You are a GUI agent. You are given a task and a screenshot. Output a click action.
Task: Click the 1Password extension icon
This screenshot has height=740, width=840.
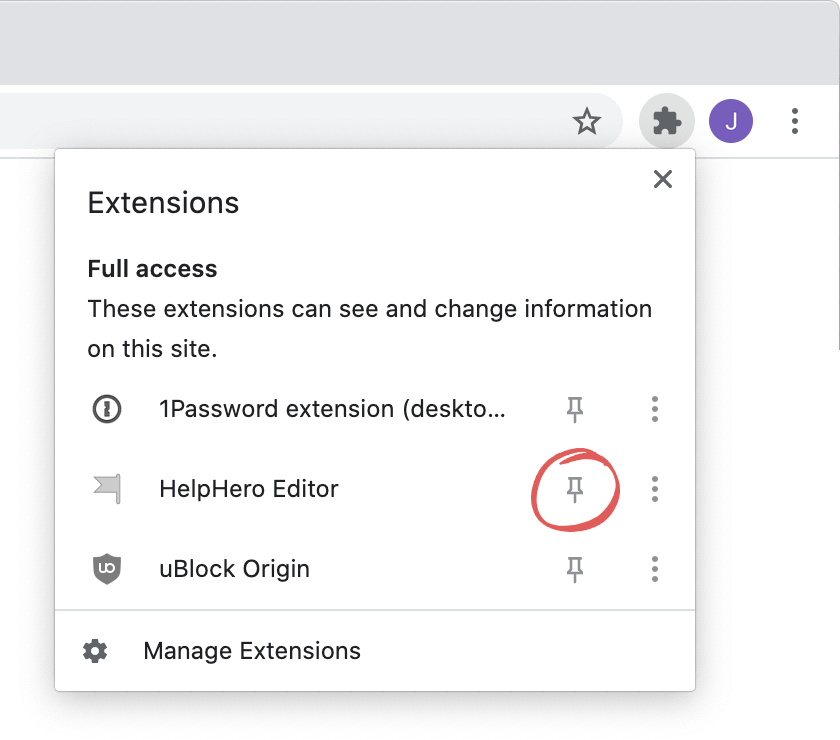click(x=107, y=409)
